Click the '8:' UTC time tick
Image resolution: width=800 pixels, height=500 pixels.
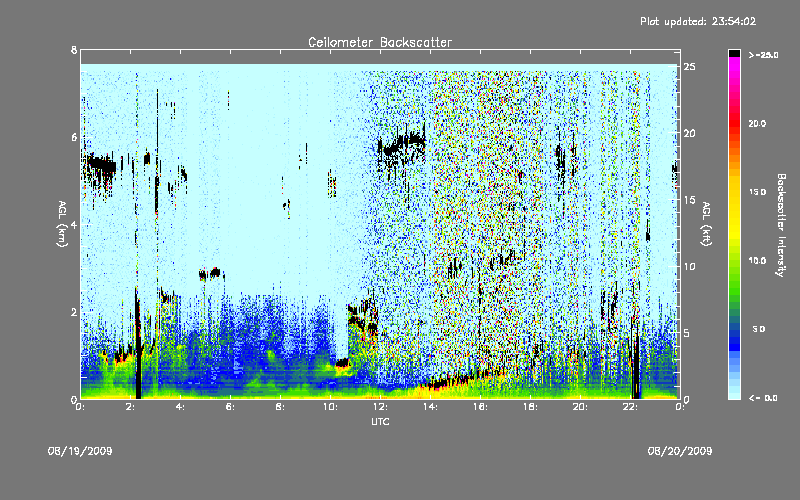pos(280,407)
